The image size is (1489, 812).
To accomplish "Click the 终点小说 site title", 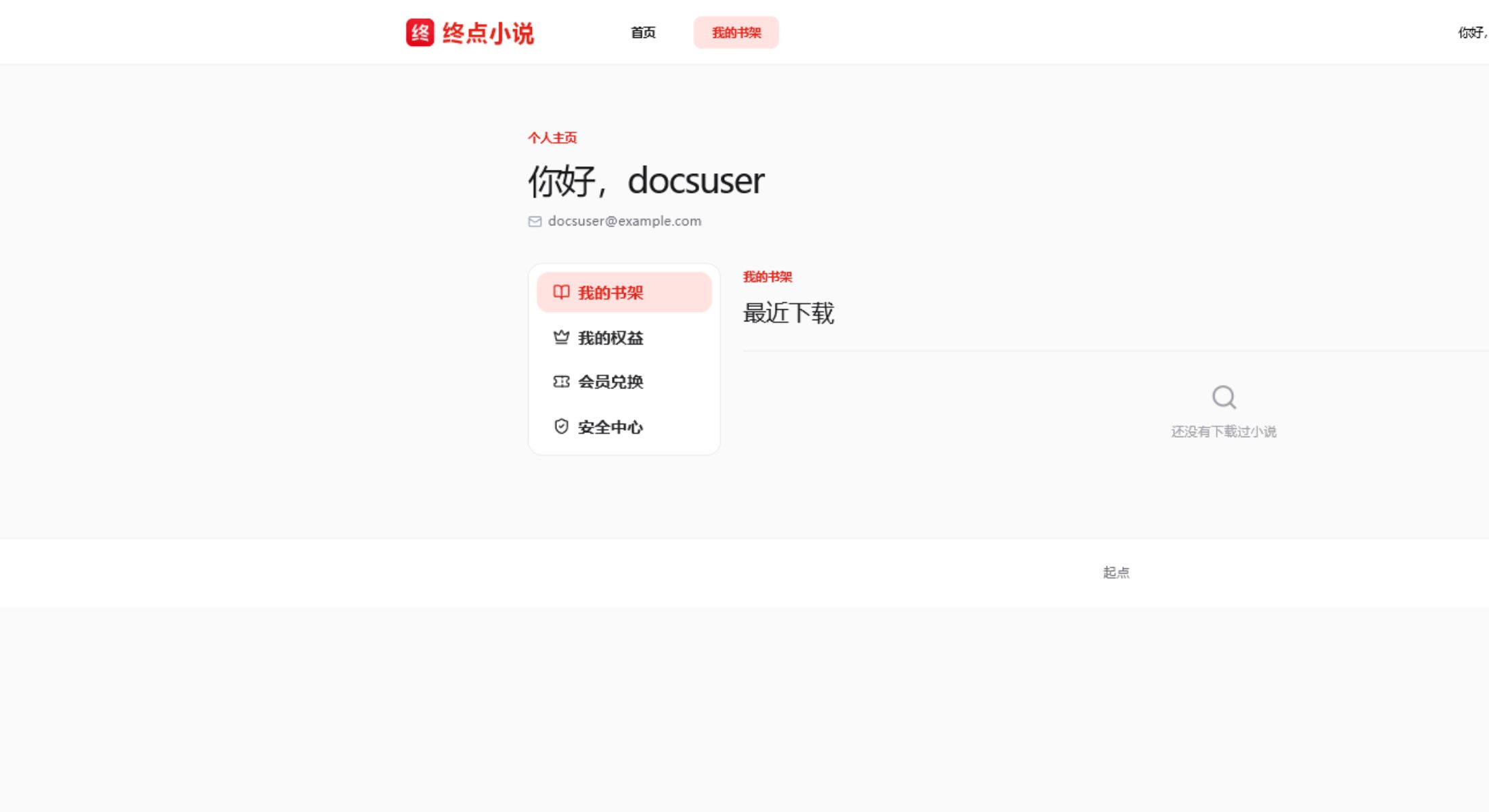I will tap(488, 32).
